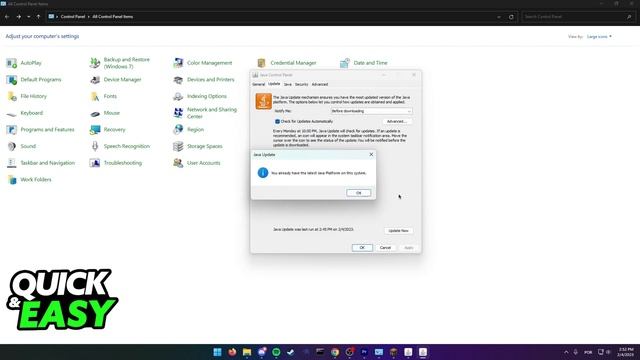
Task: Open the taskbar clock and date
Action: pyautogui.click(x=625, y=352)
